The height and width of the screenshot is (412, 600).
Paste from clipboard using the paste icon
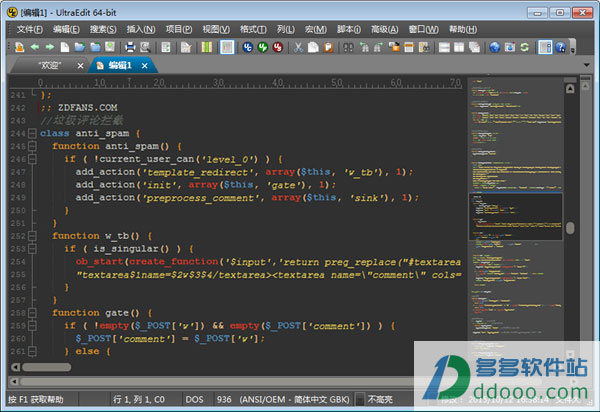[x=328, y=47]
